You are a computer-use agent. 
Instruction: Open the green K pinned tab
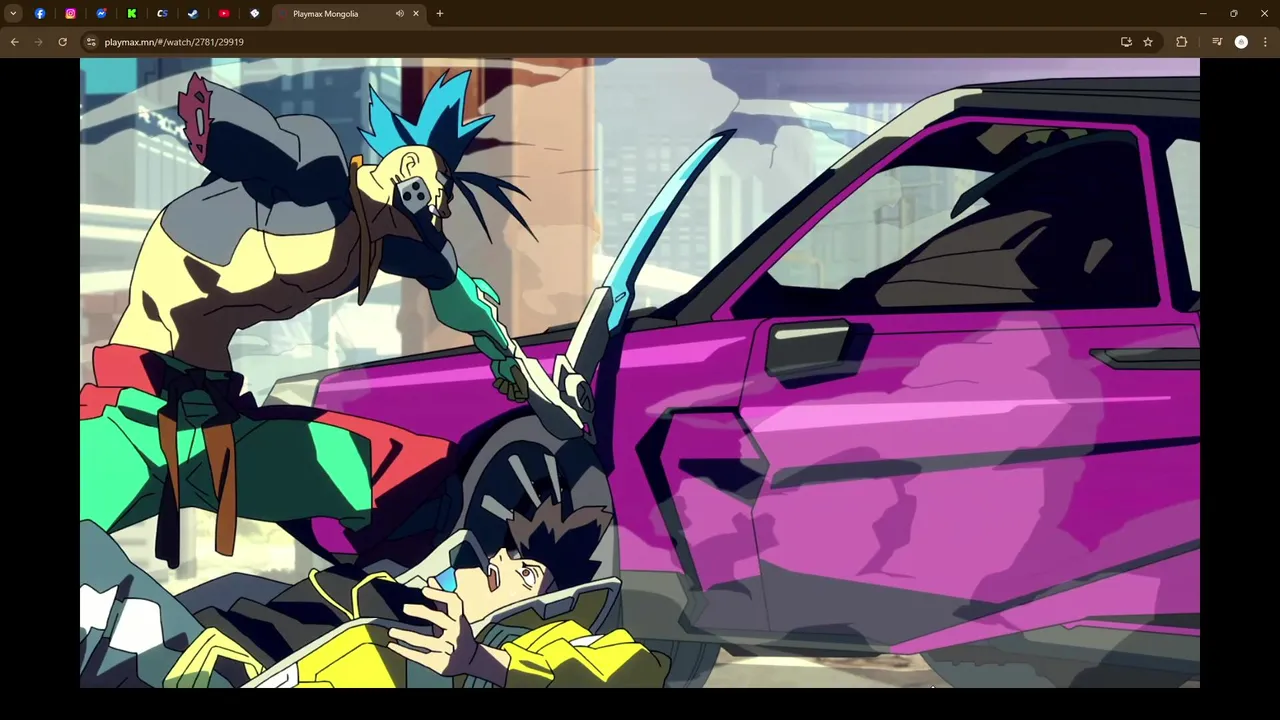tap(132, 14)
